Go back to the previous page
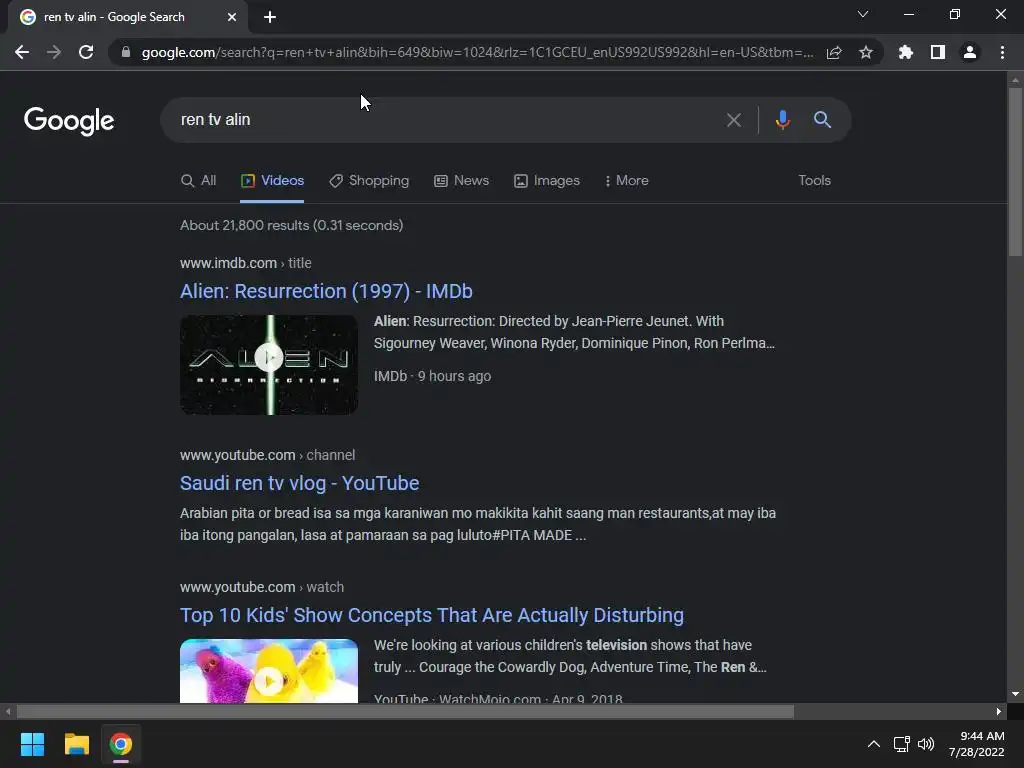 coord(22,52)
